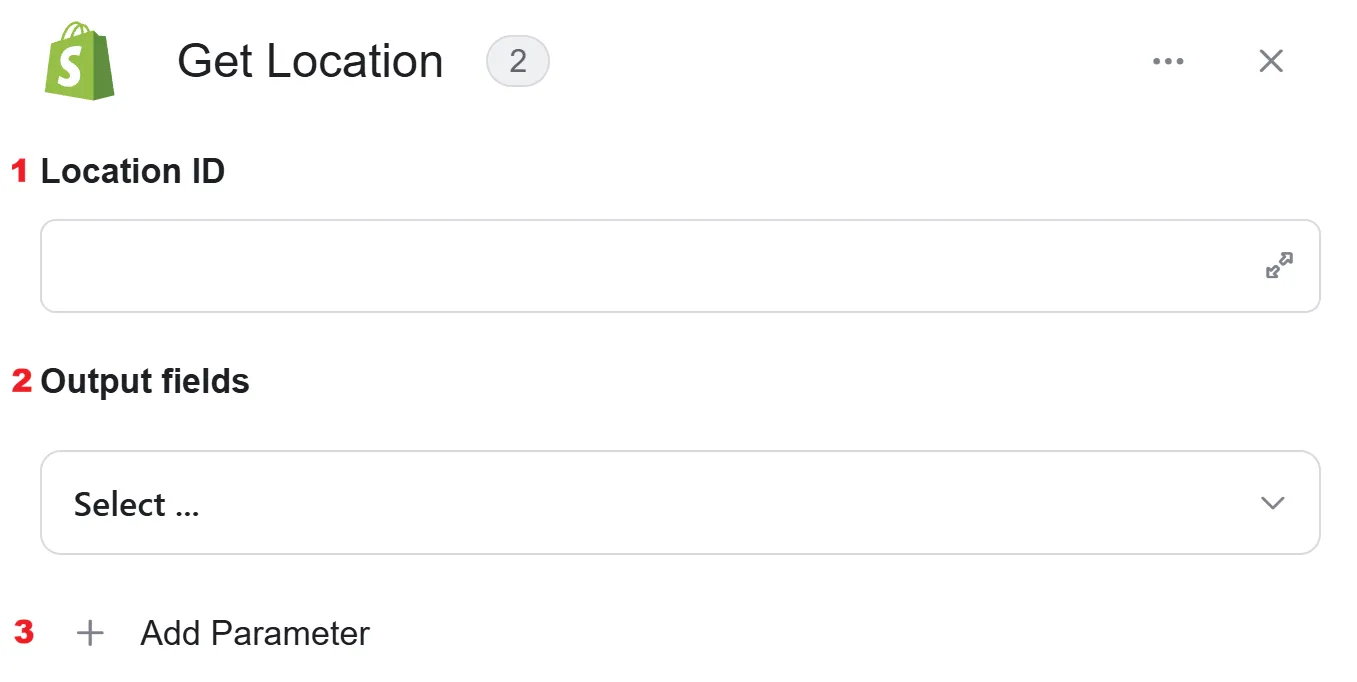Image resolution: width=1357 pixels, height=682 pixels.
Task: Click the Add Parameter text link
Action: pos(255,633)
